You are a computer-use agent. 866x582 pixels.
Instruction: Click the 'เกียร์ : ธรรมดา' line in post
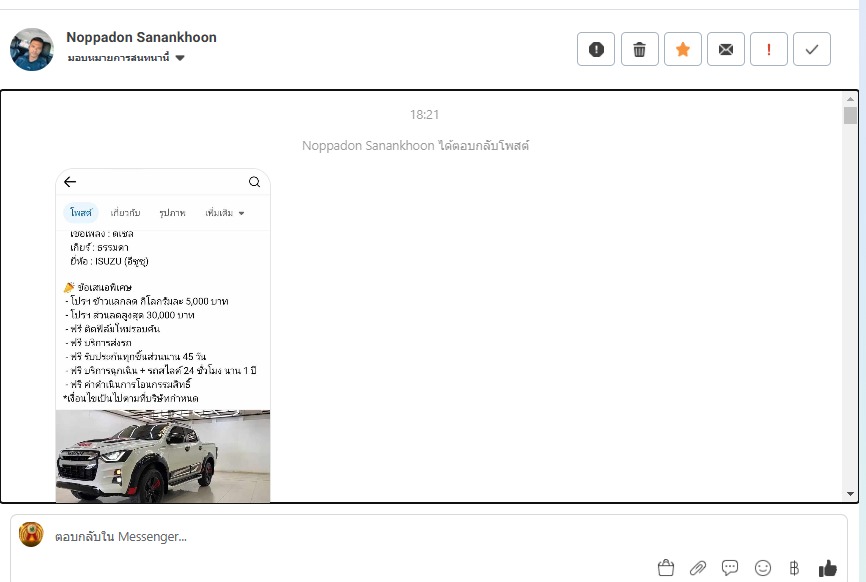[x=99, y=247]
